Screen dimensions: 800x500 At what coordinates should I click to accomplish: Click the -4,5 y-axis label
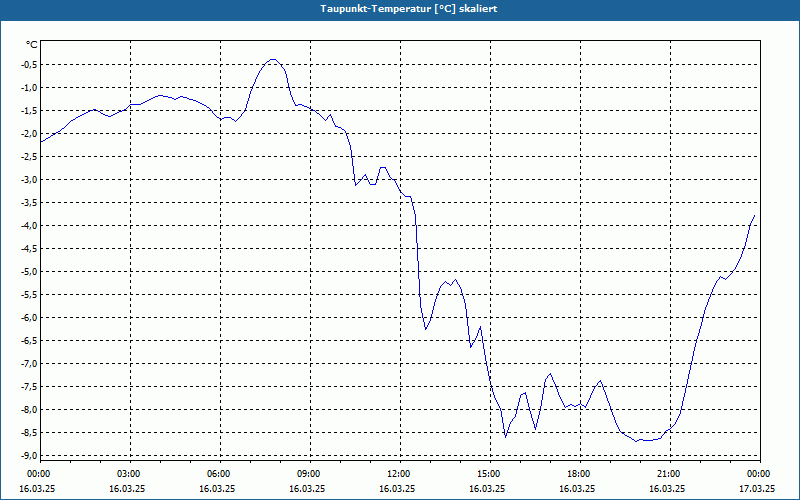point(29,248)
